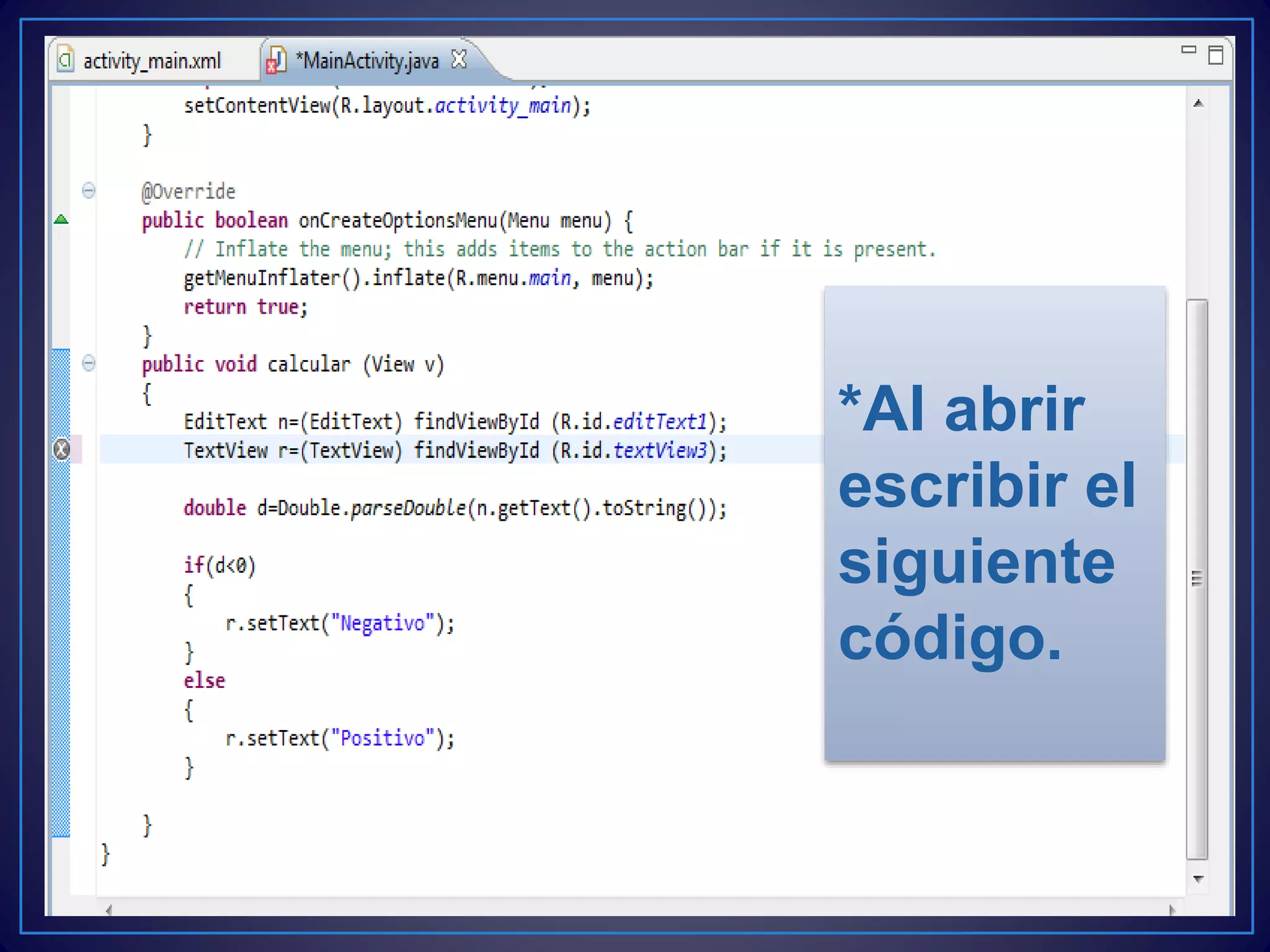Select the MainActivity.java editor tab
Screen dimensions: 1270x952
[x=367, y=61]
